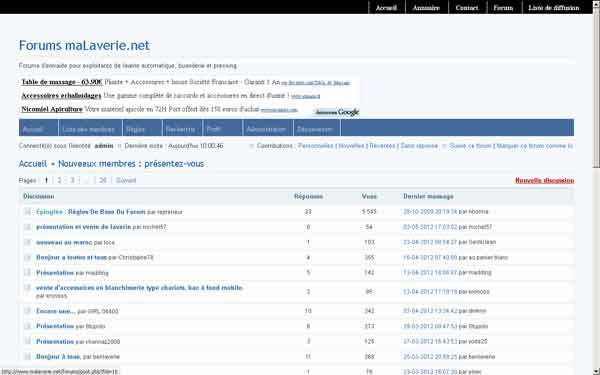Start a Nouvelle discussion
The image size is (600, 375).
point(545,181)
